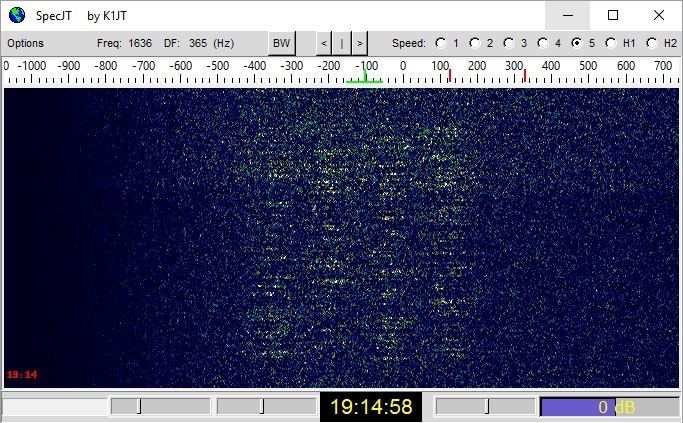Open the Options menu
The height and width of the screenshot is (423, 683).
pyautogui.click(x=25, y=43)
